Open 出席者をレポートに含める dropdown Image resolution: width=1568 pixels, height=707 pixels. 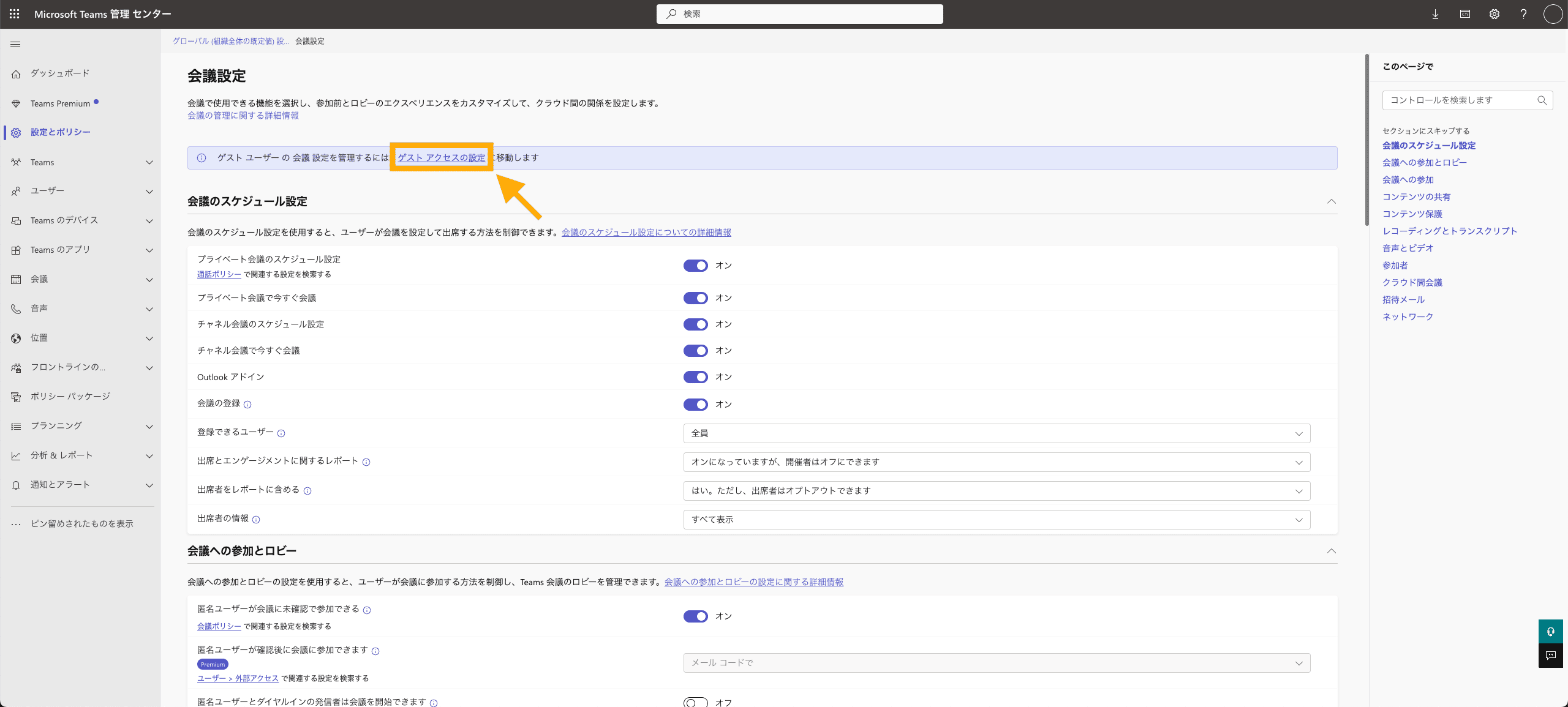pos(997,491)
